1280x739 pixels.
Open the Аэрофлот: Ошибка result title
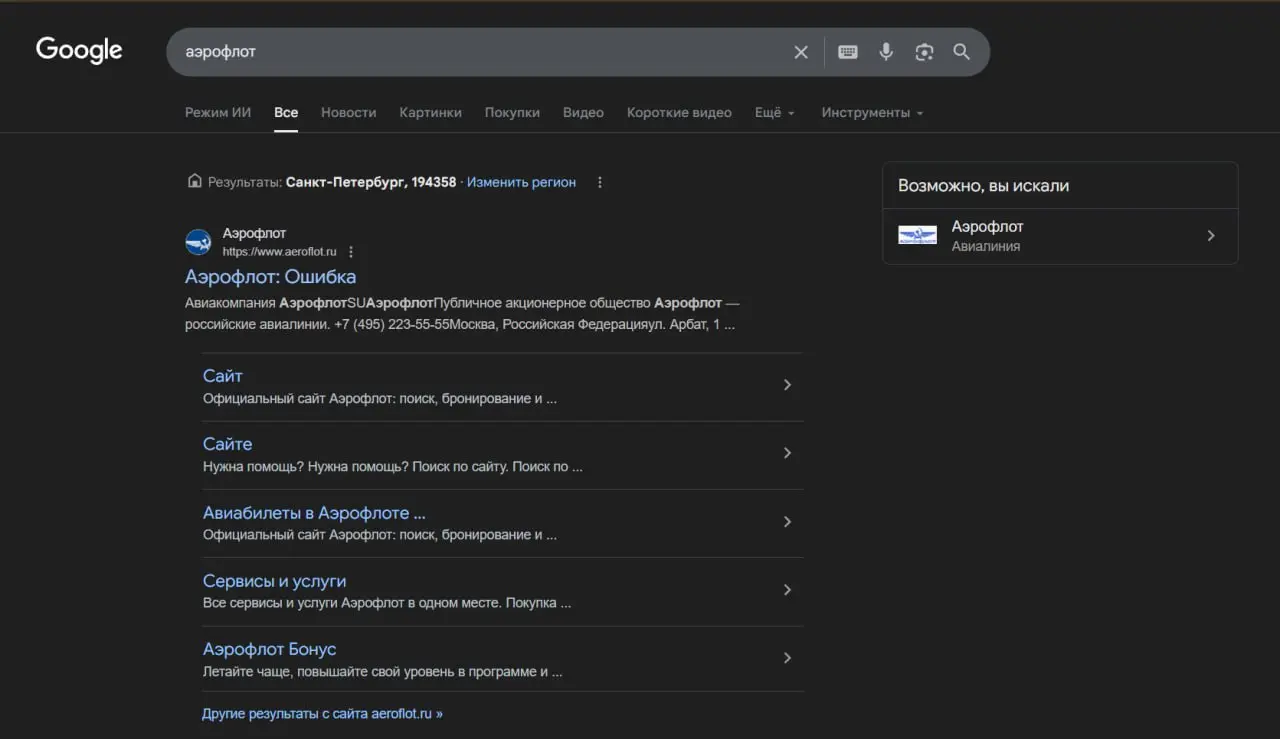click(x=270, y=277)
